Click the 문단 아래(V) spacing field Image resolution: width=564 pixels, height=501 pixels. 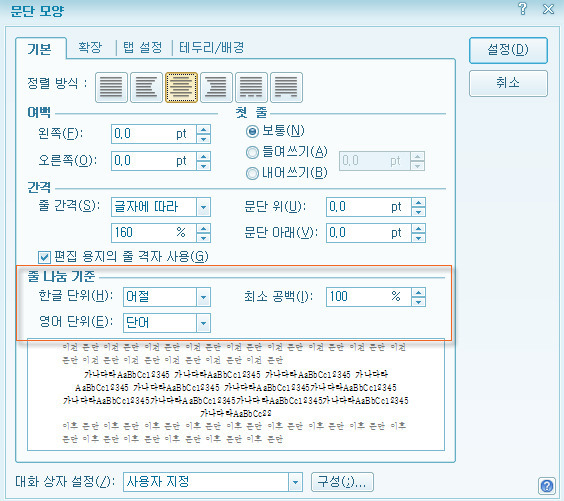(x=369, y=233)
